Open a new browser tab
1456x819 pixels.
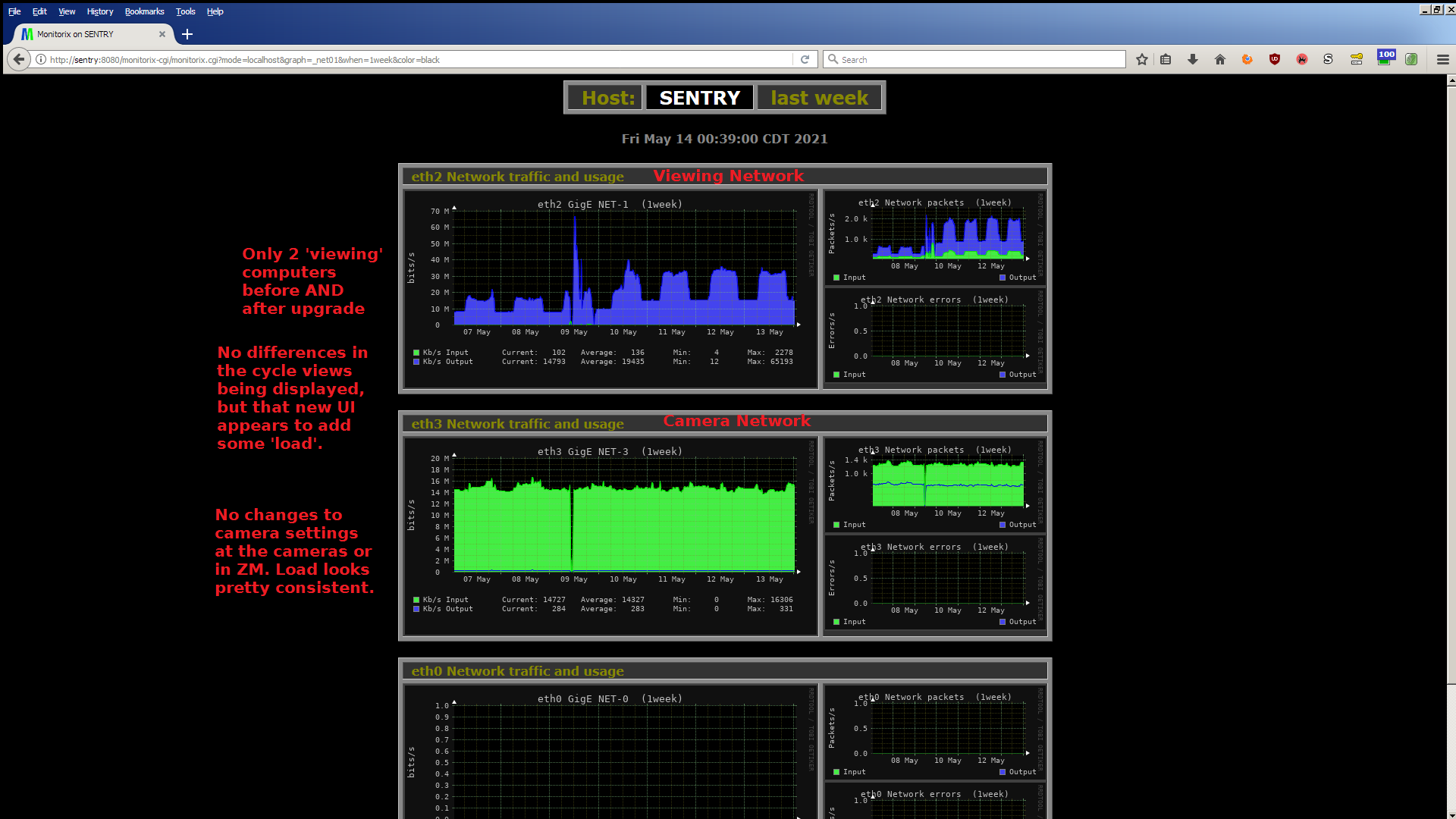pos(187,34)
